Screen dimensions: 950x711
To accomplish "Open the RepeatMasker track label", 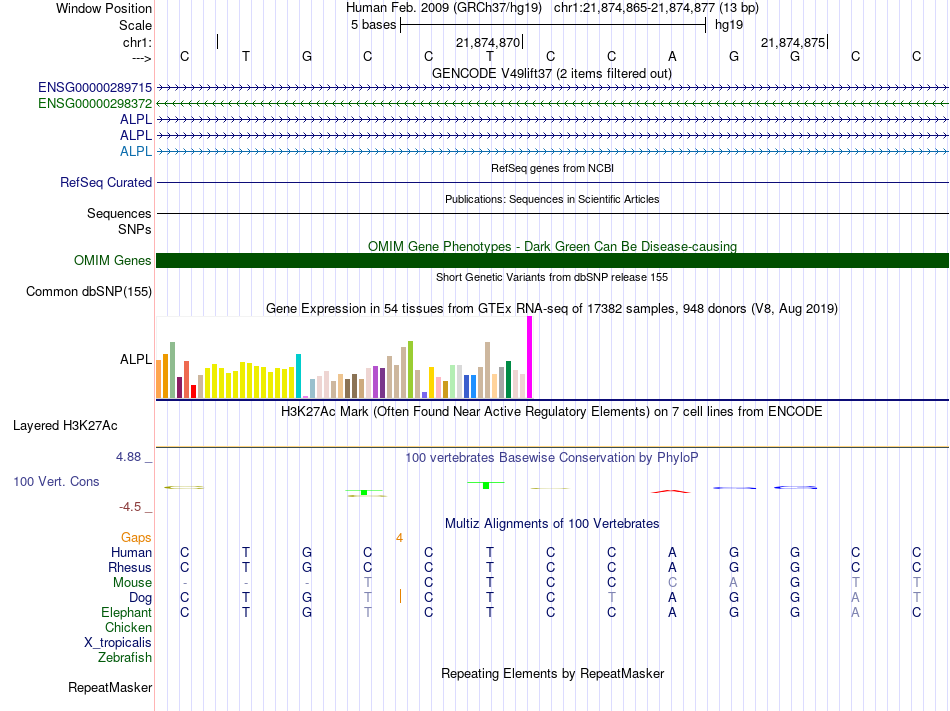I will click(x=110, y=688).
